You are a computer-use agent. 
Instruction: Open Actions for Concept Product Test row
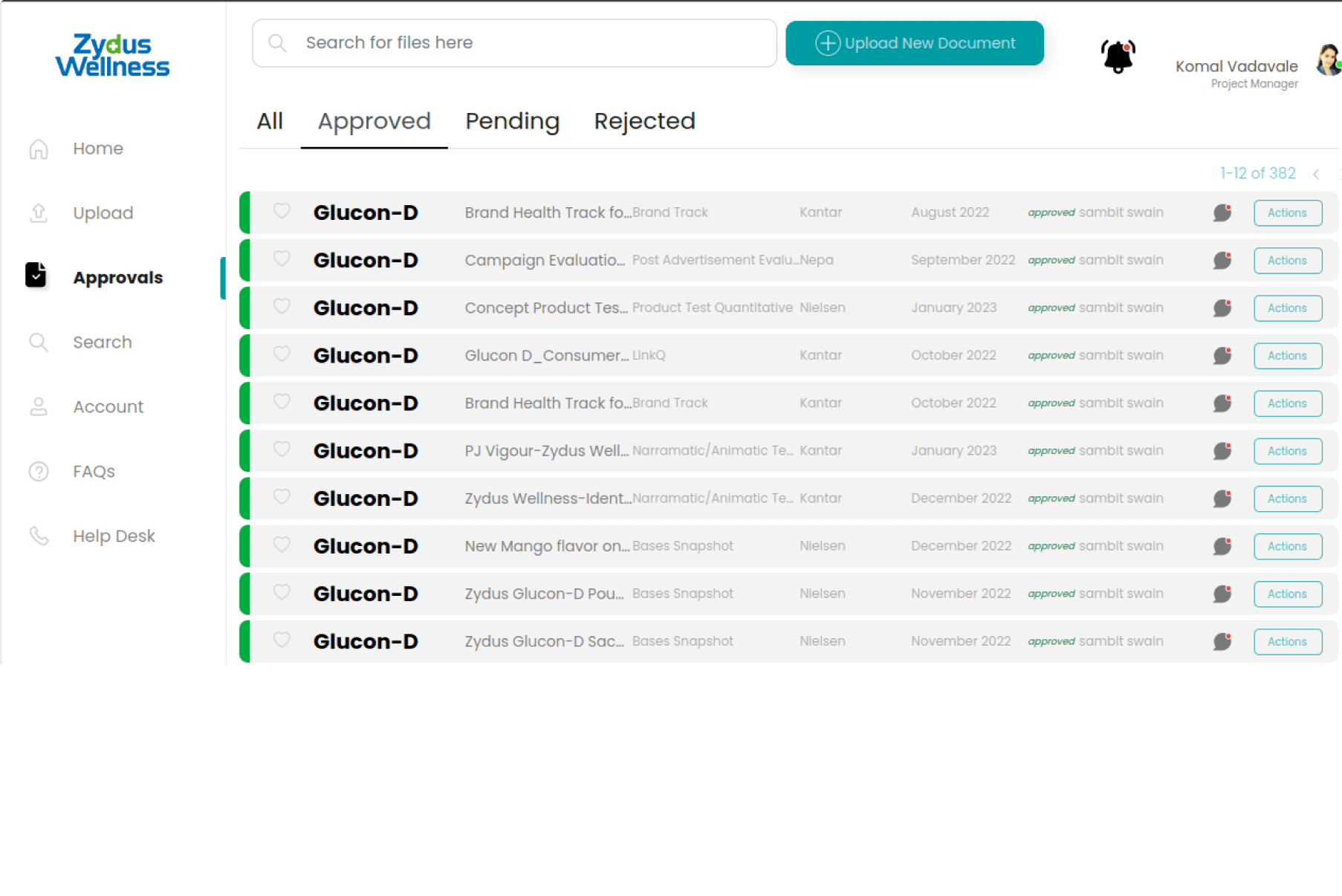click(x=1288, y=308)
